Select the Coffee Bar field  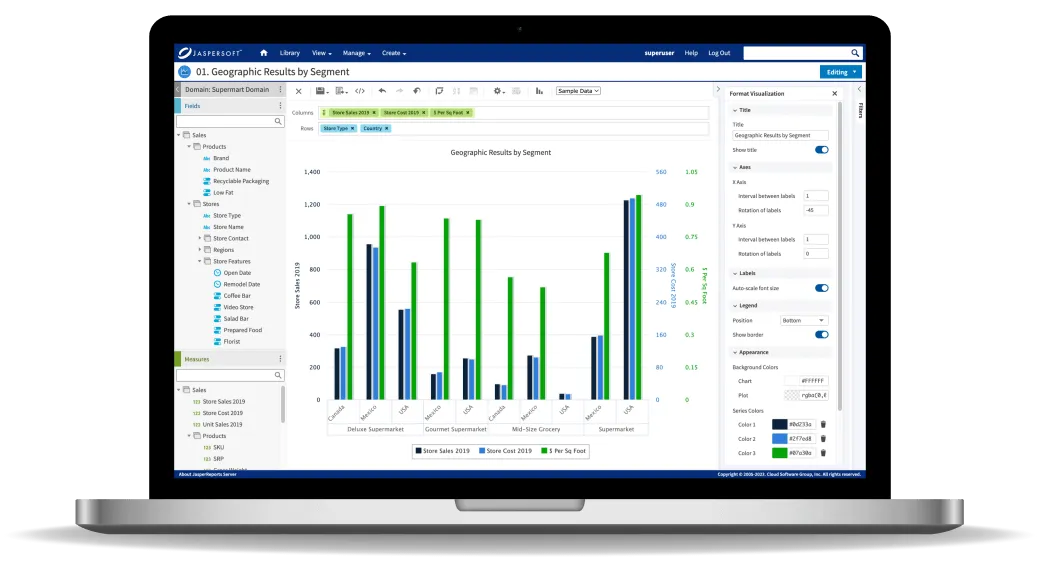point(237,296)
